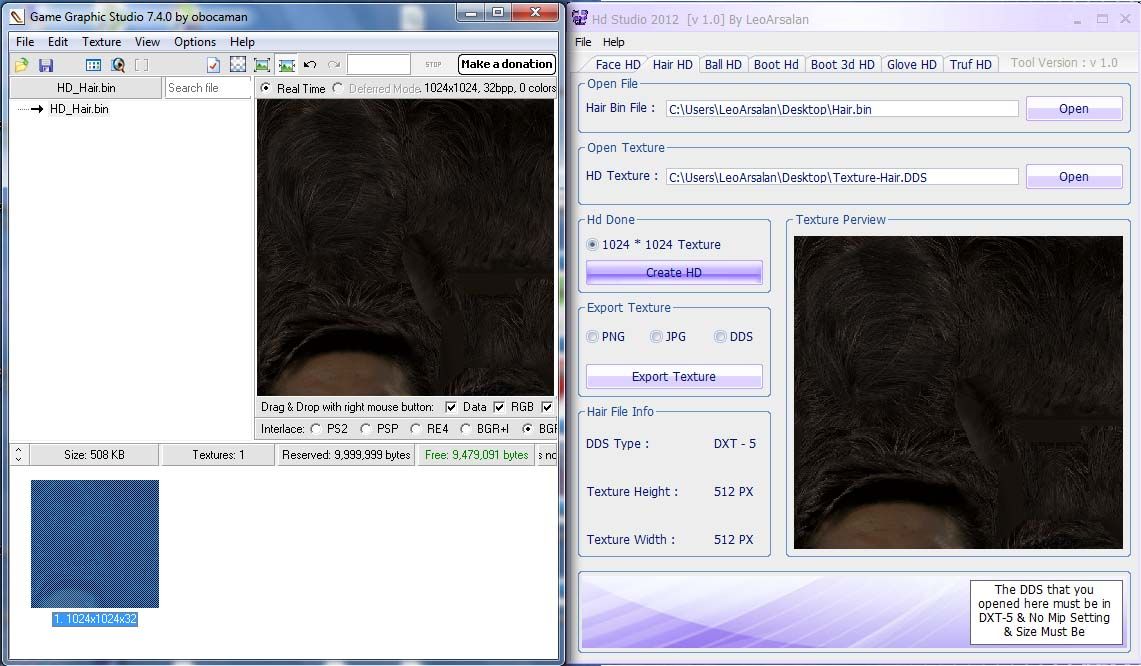Click the save floppy disk icon

point(46,65)
